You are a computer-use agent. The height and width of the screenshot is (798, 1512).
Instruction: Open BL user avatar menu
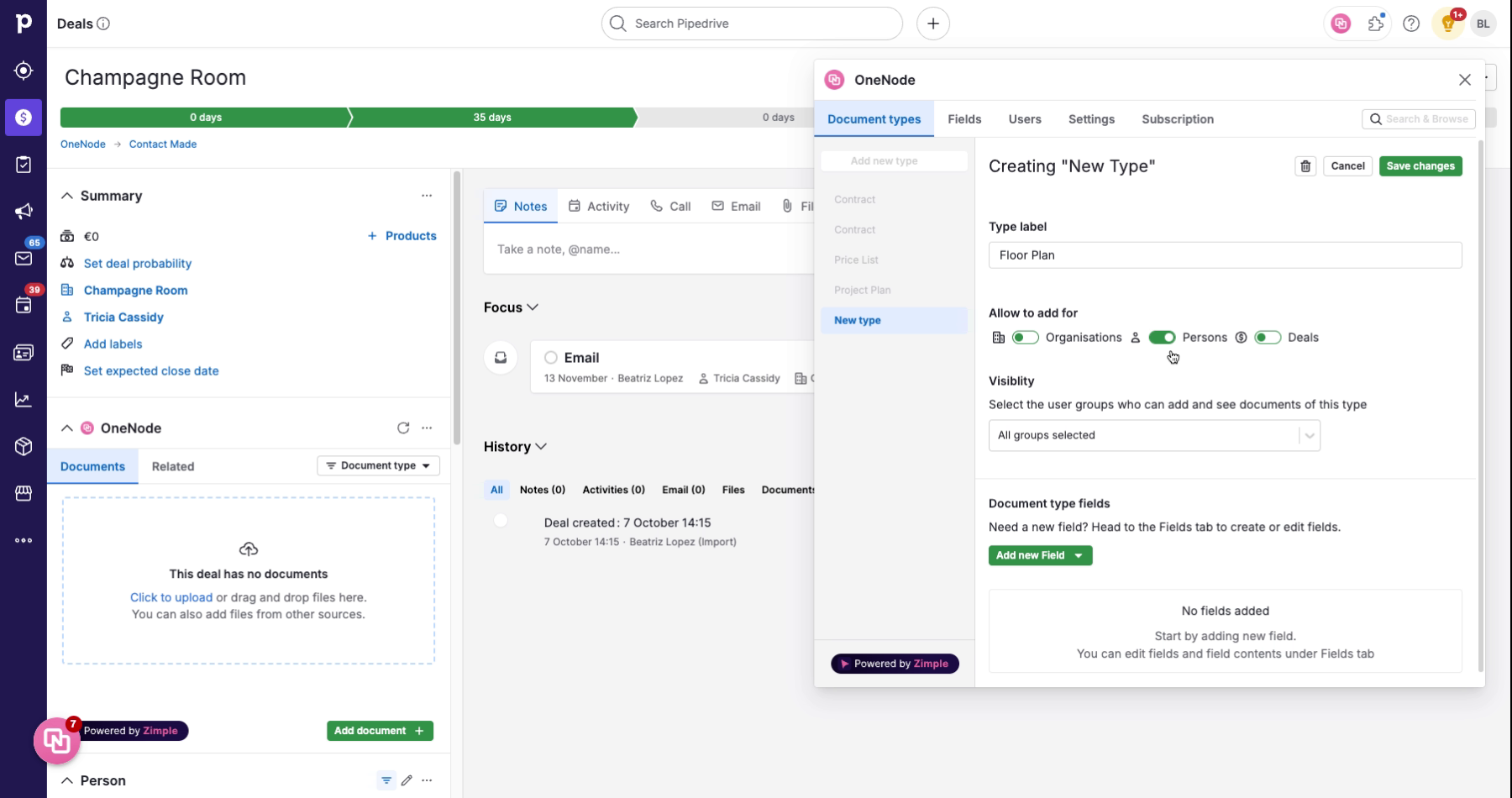click(1483, 24)
